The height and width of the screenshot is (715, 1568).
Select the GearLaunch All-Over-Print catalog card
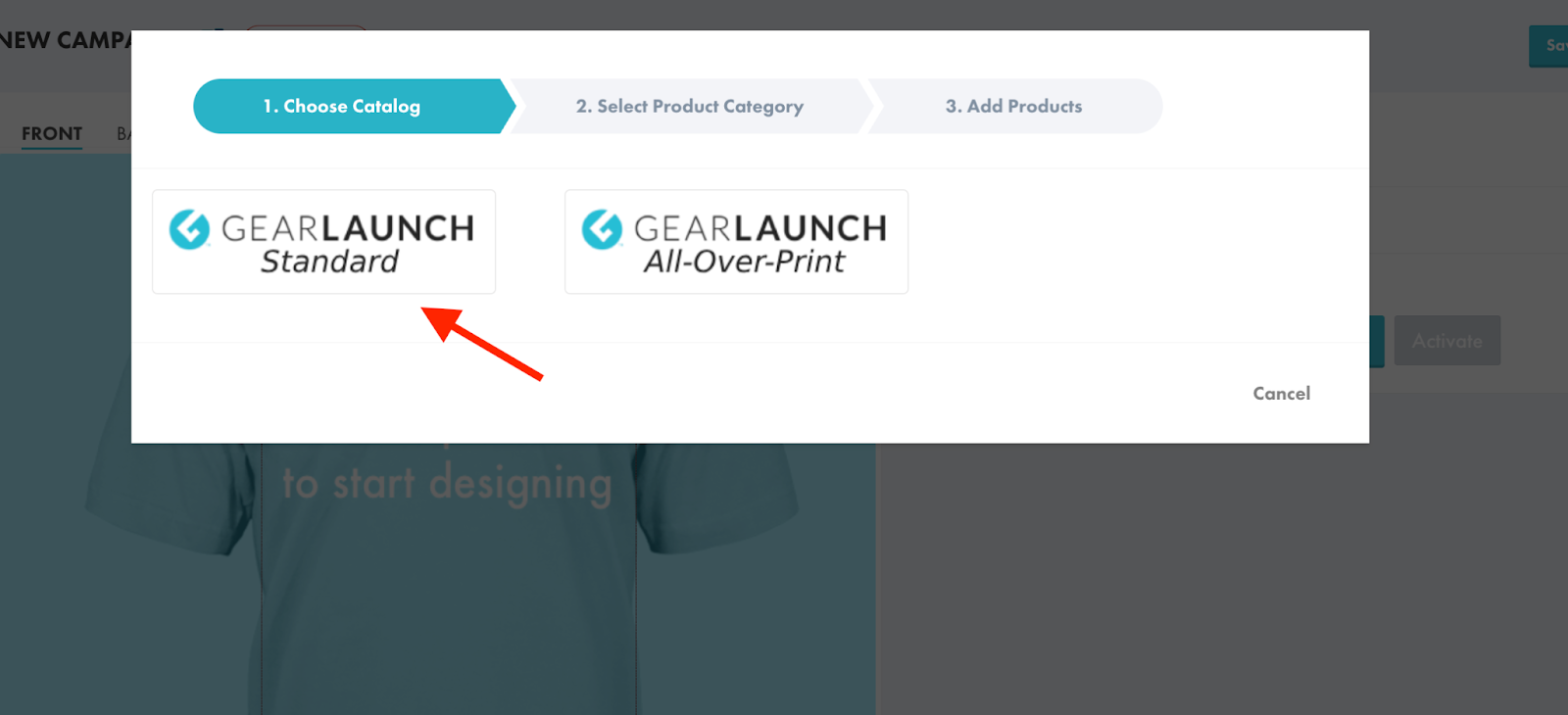pos(736,242)
